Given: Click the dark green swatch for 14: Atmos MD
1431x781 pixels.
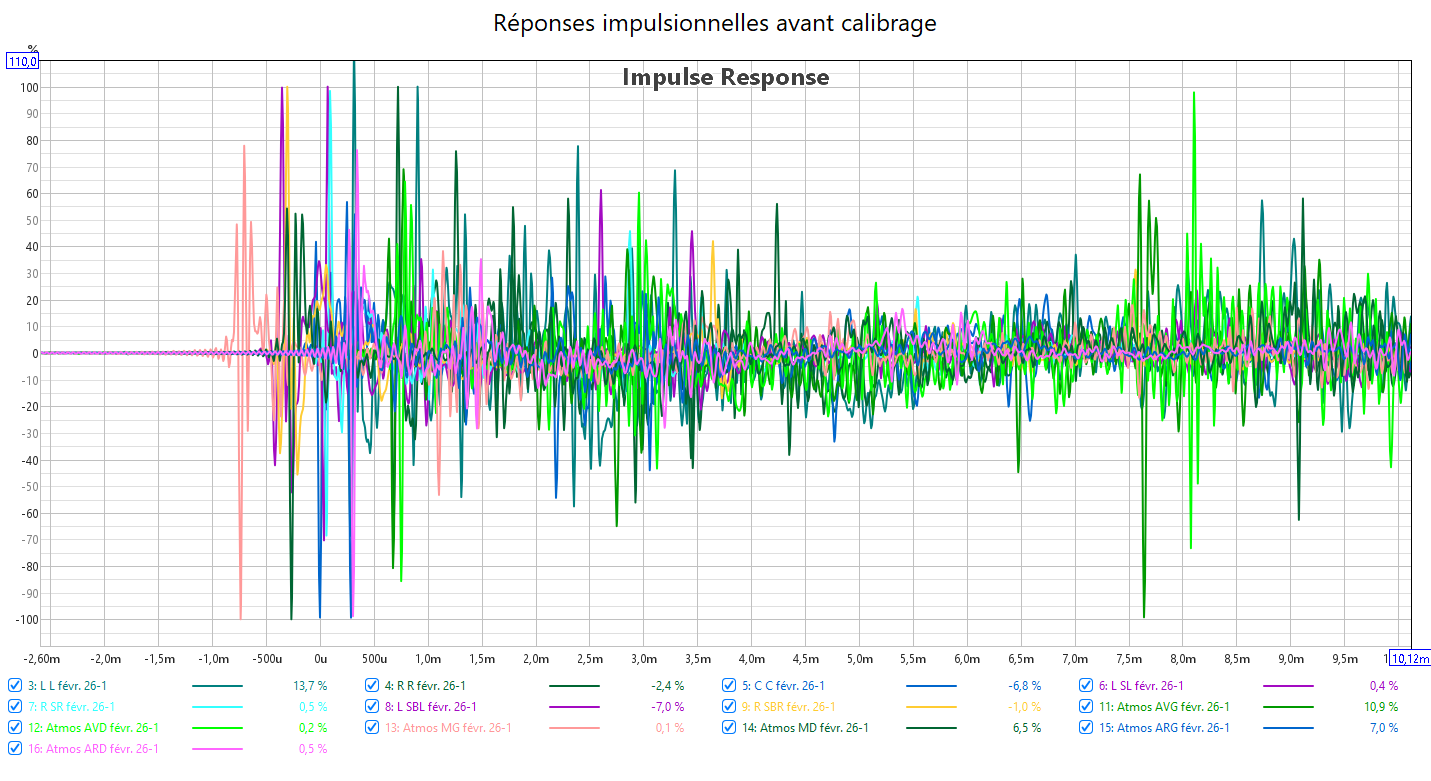Looking at the screenshot, I should pos(931,728).
